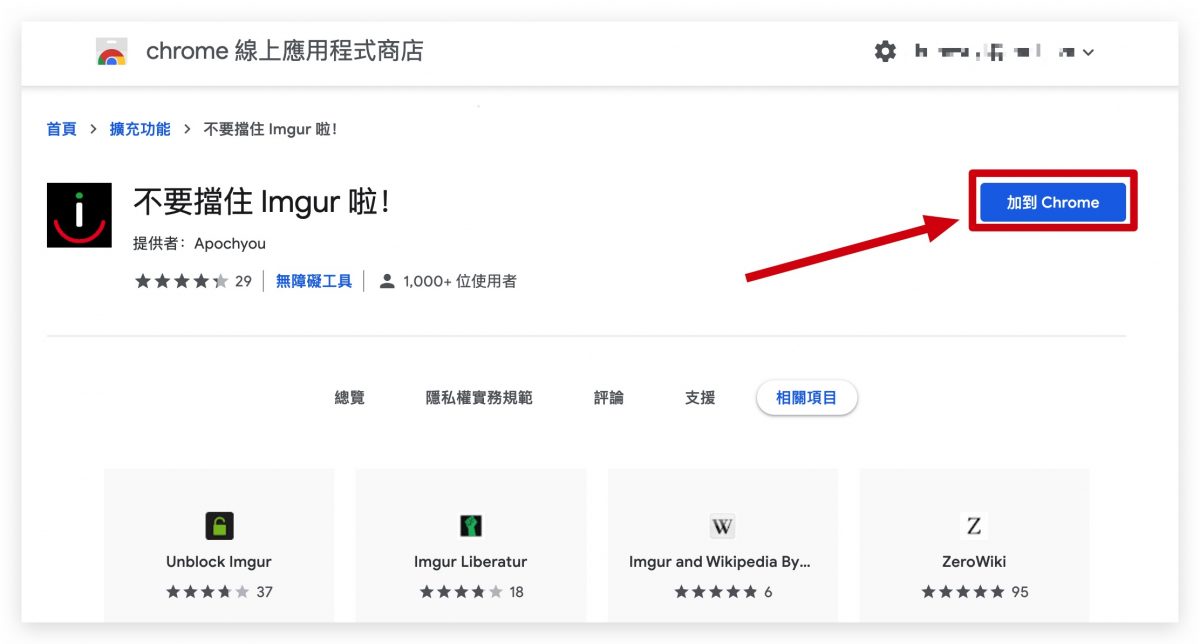Image resolution: width=1200 pixels, height=644 pixels.
Task: Open the Imgur Liberatur extension title
Action: coord(470,562)
